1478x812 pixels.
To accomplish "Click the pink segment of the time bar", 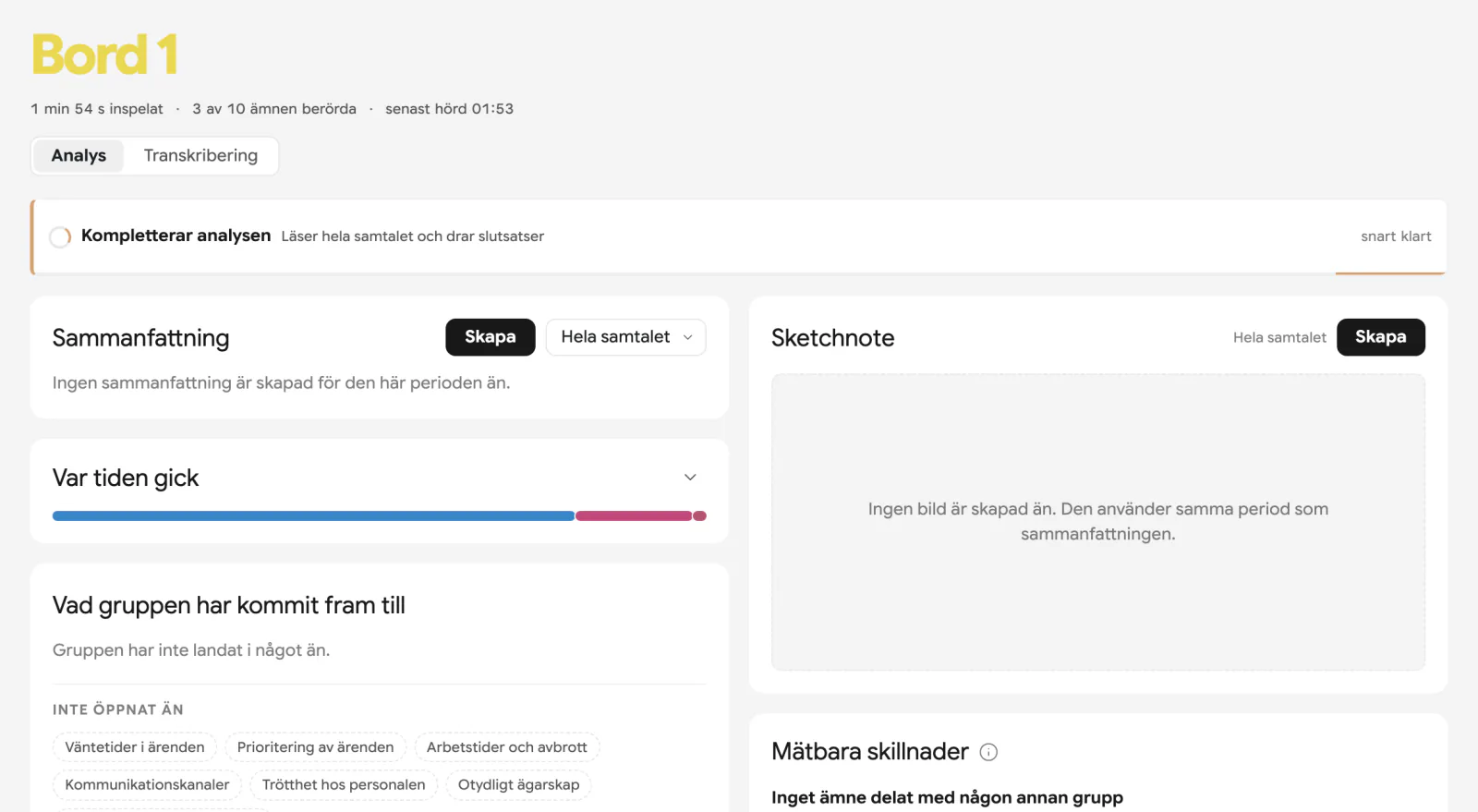I will (634, 516).
